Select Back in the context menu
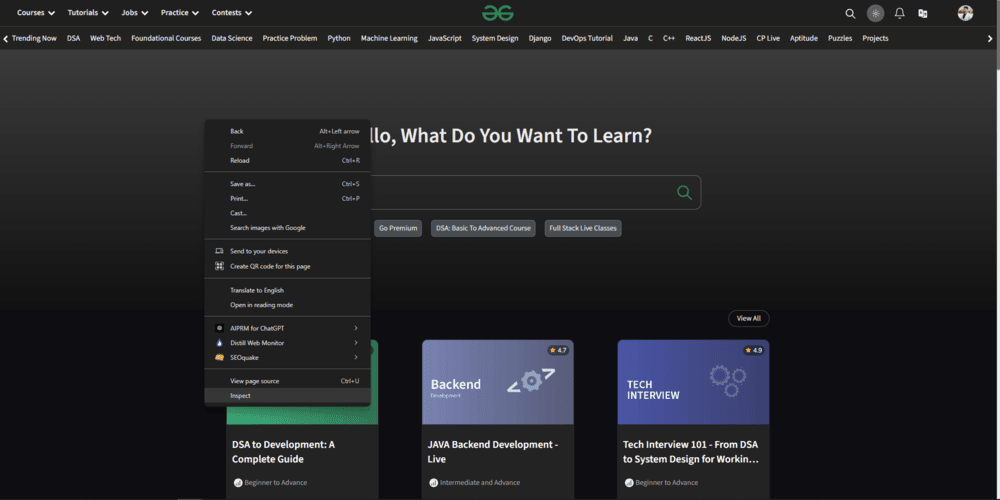The width and height of the screenshot is (1000, 500). [x=287, y=131]
